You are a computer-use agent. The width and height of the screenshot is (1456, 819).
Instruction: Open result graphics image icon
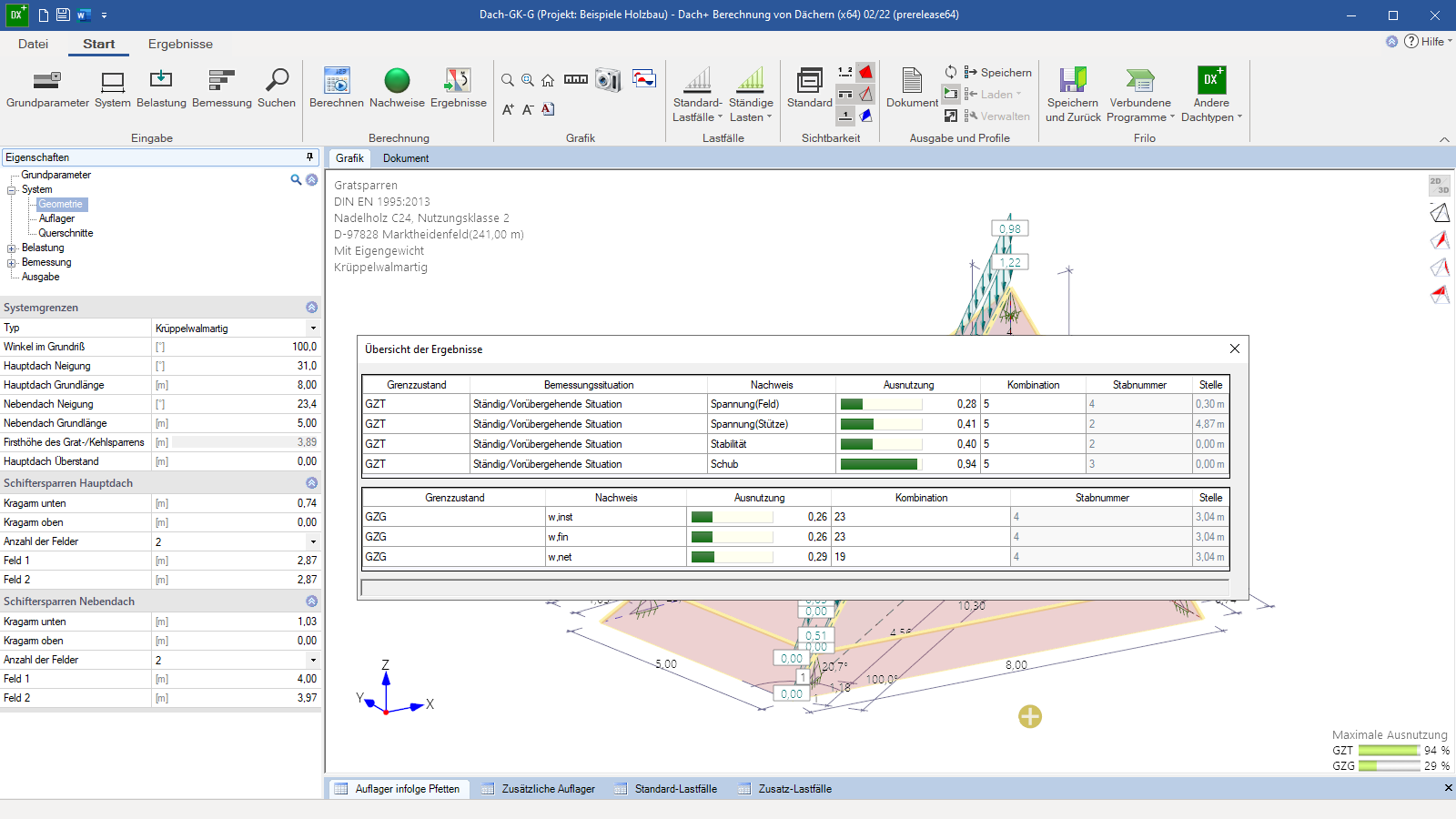pos(644,78)
